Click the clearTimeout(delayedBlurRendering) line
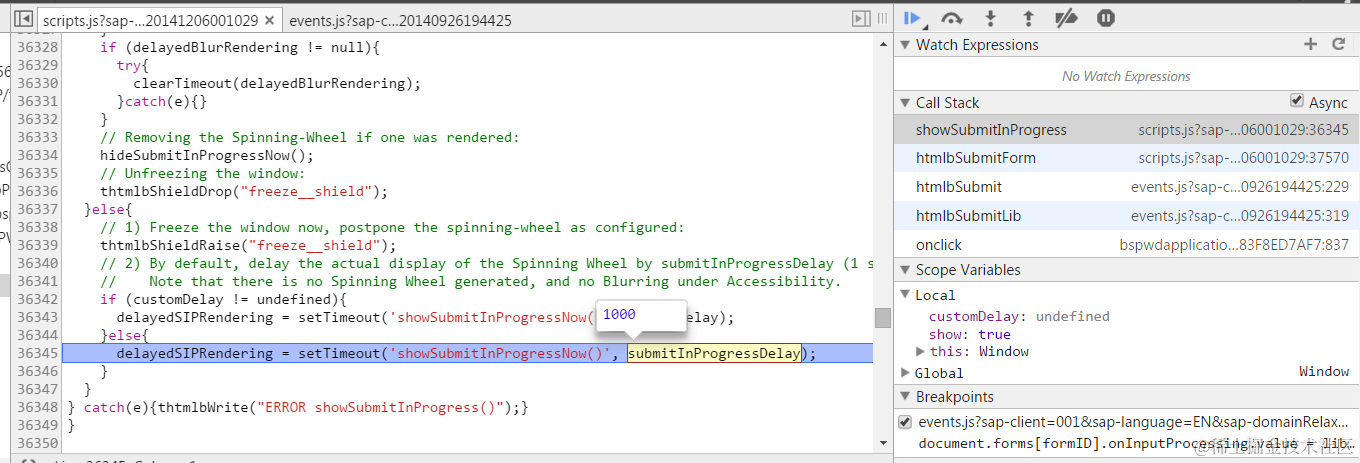 coord(277,83)
